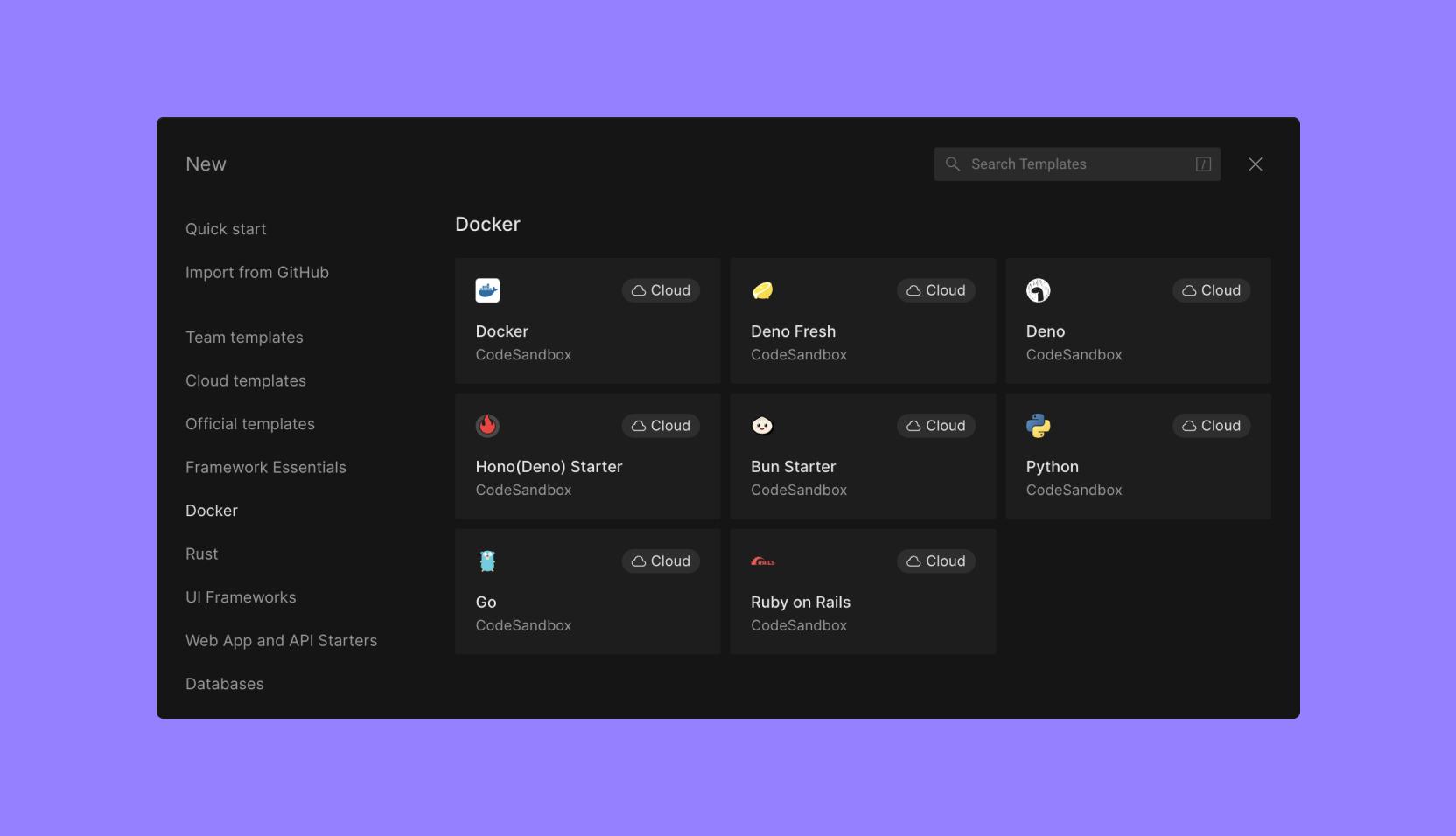Viewport: 1456px width, 836px height.
Task: Click the Deno dinosaur logo icon
Action: click(1038, 290)
